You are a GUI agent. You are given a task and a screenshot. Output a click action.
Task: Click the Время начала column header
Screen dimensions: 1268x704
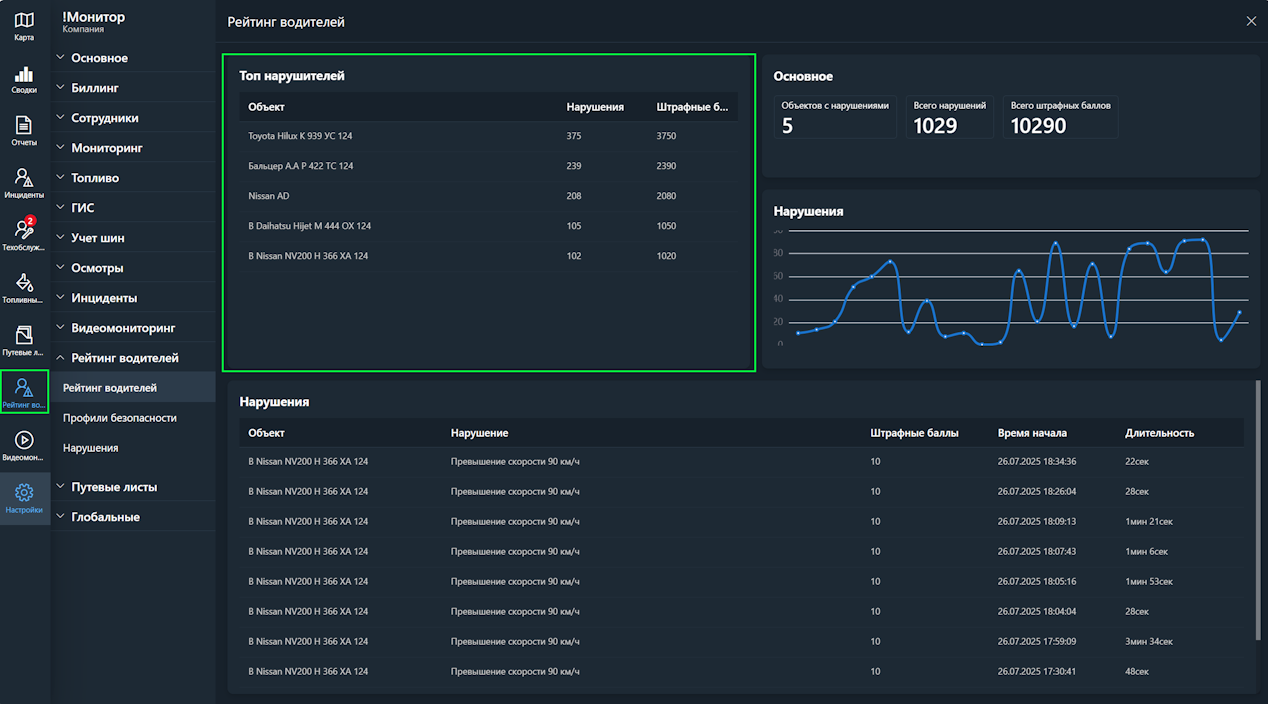[x=1031, y=433]
